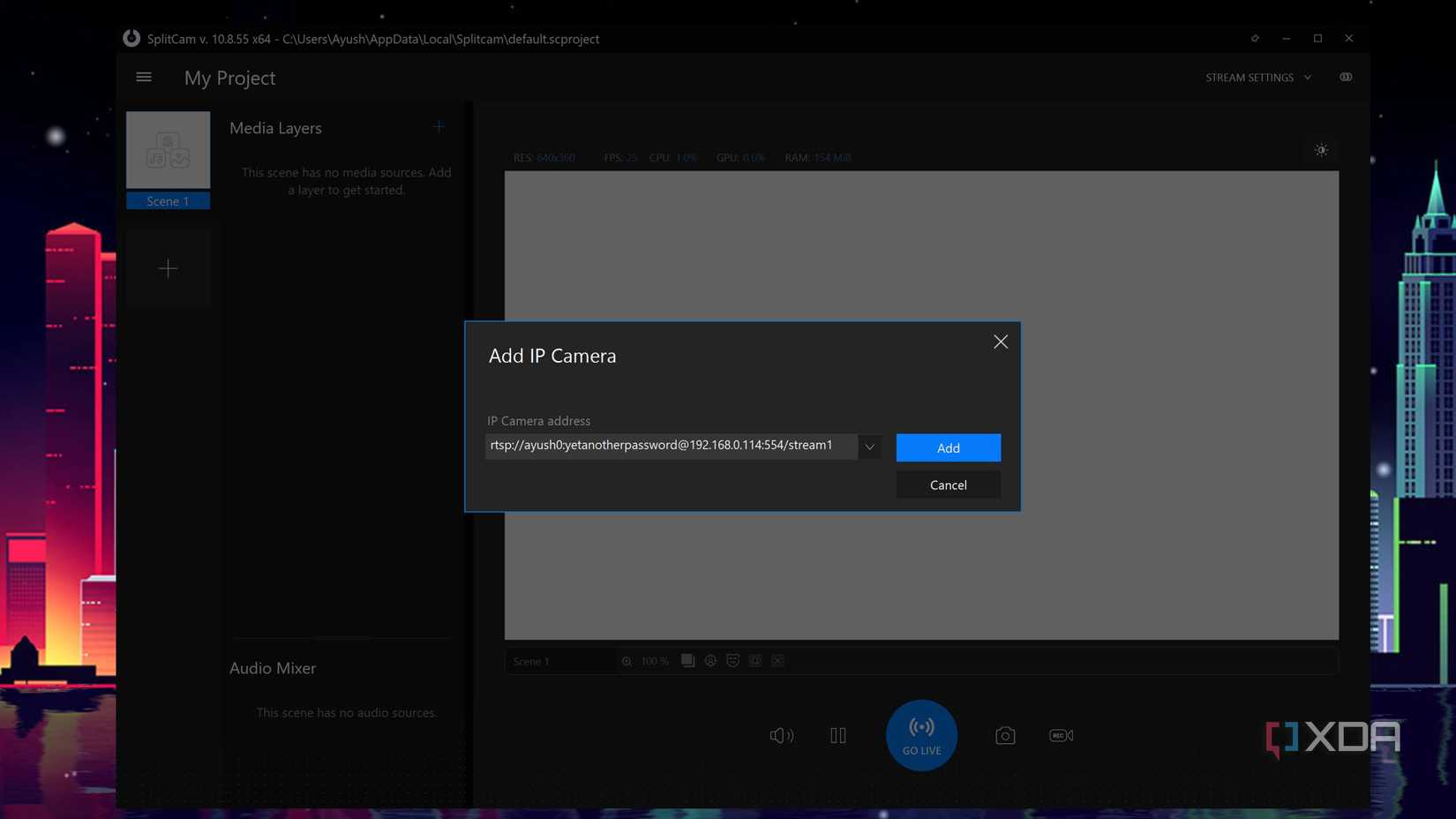Open the IP Camera address history dropdown
Screen dimensions: 1456x819
869,447
